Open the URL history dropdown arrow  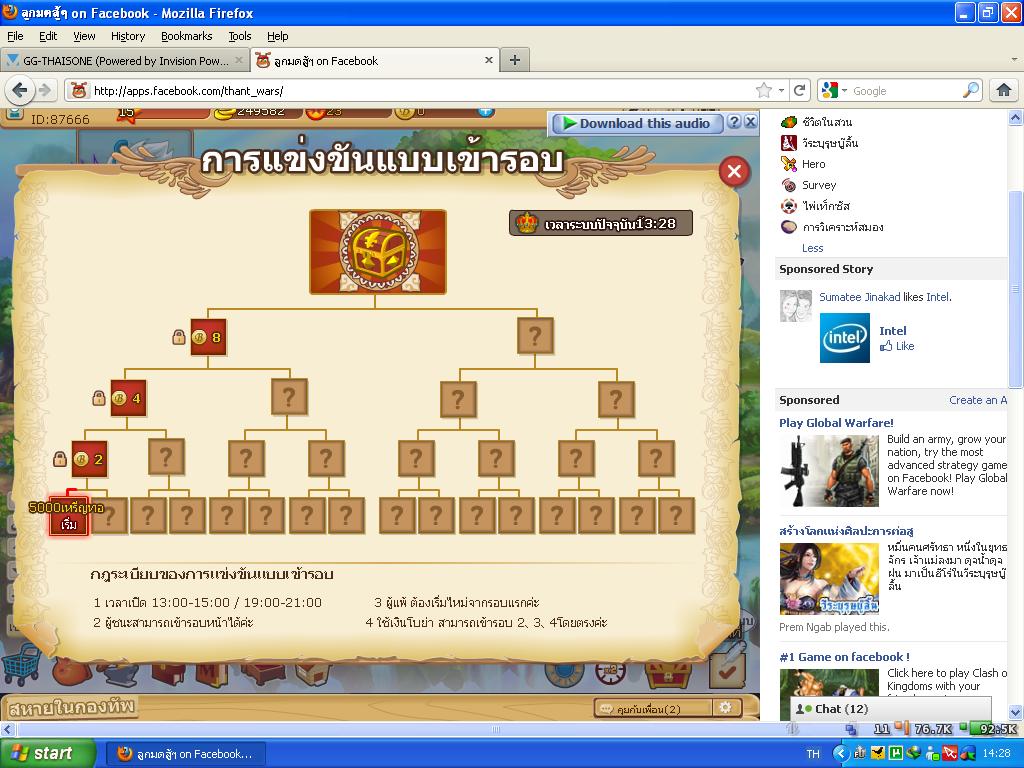781,91
